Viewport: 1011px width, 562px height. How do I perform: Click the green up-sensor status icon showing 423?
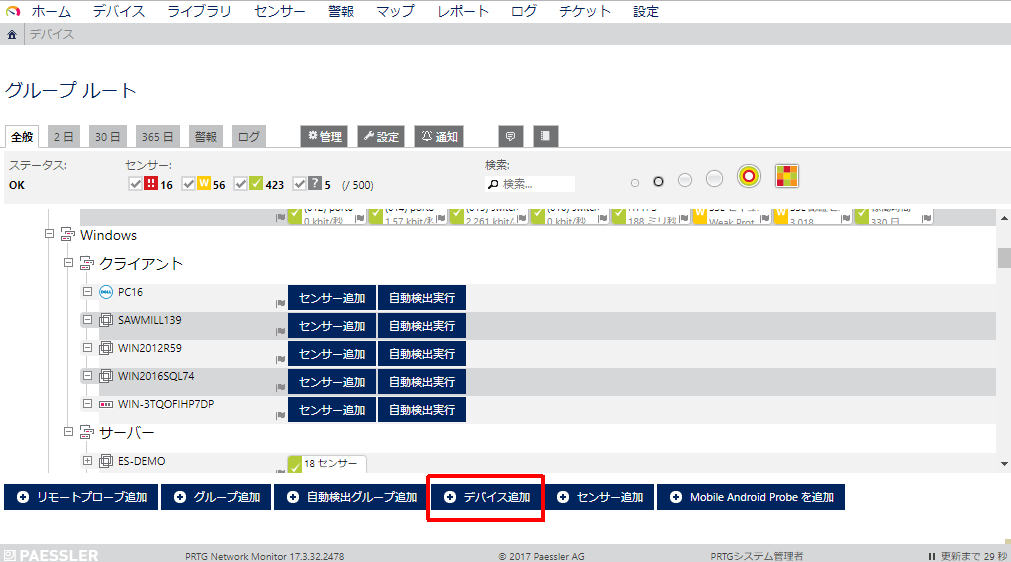point(256,184)
